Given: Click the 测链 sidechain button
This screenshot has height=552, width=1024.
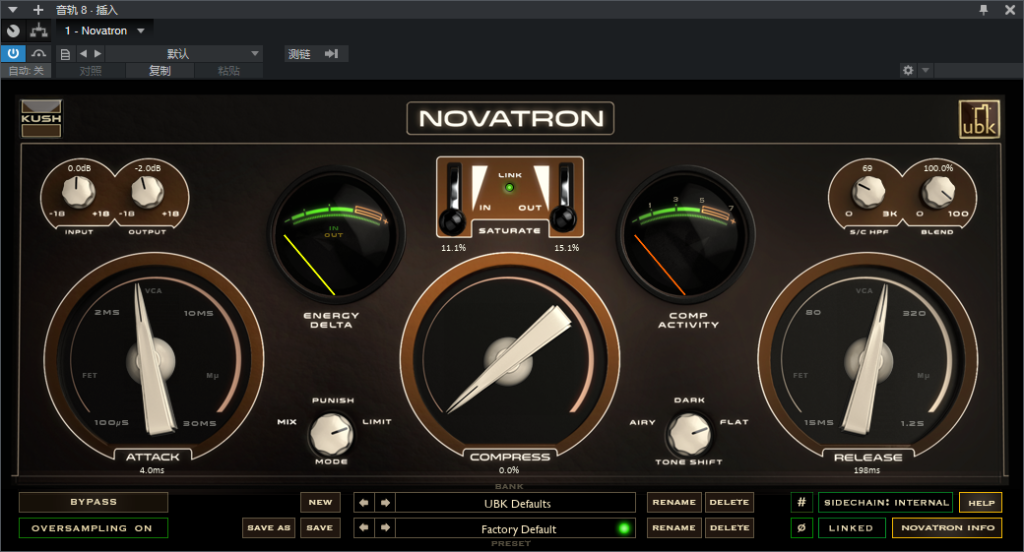Looking at the screenshot, I should pyautogui.click(x=299, y=54).
